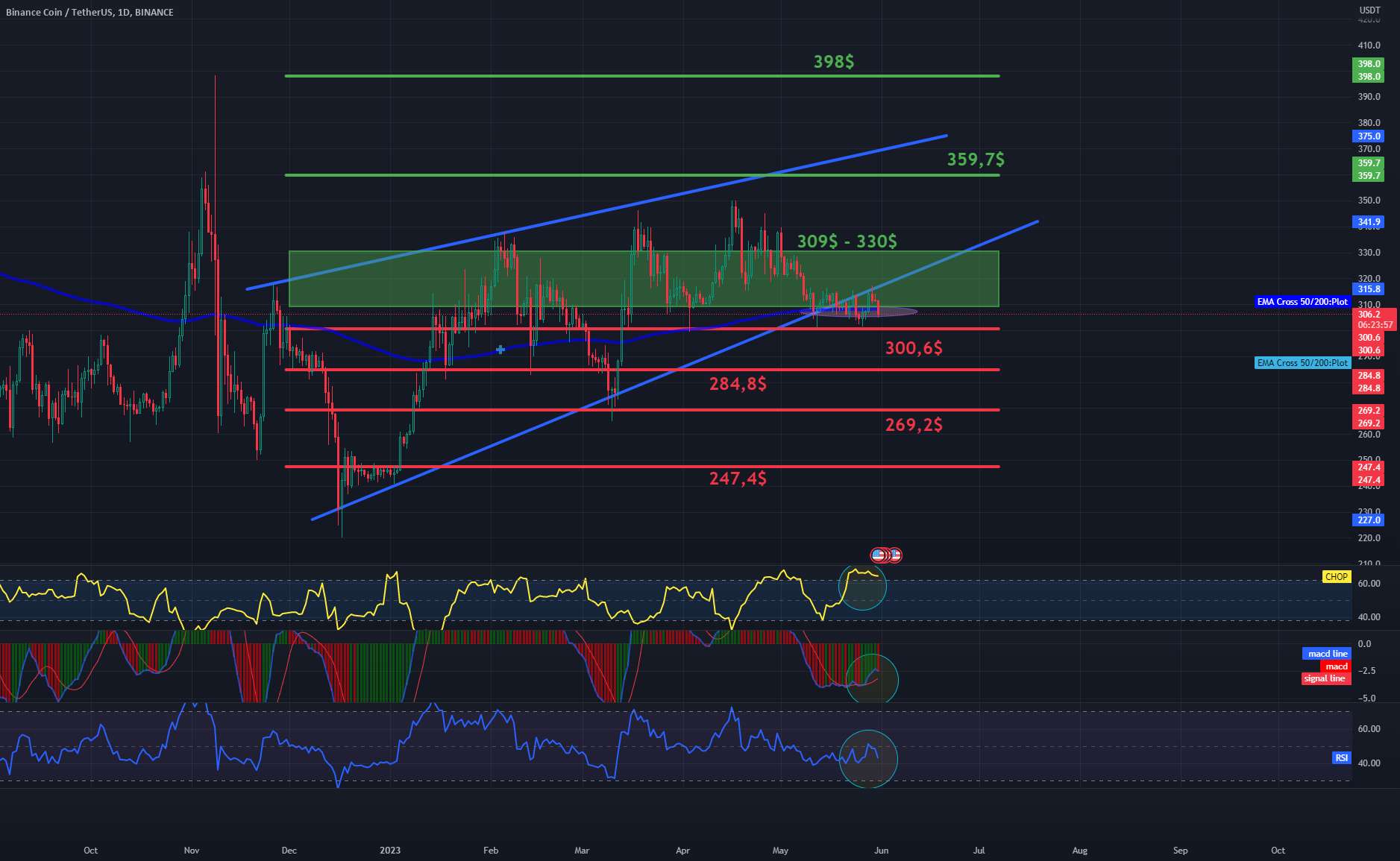Click the Binance Coin / TetherUS chart title
This screenshot has height=861, width=1400.
(89, 12)
